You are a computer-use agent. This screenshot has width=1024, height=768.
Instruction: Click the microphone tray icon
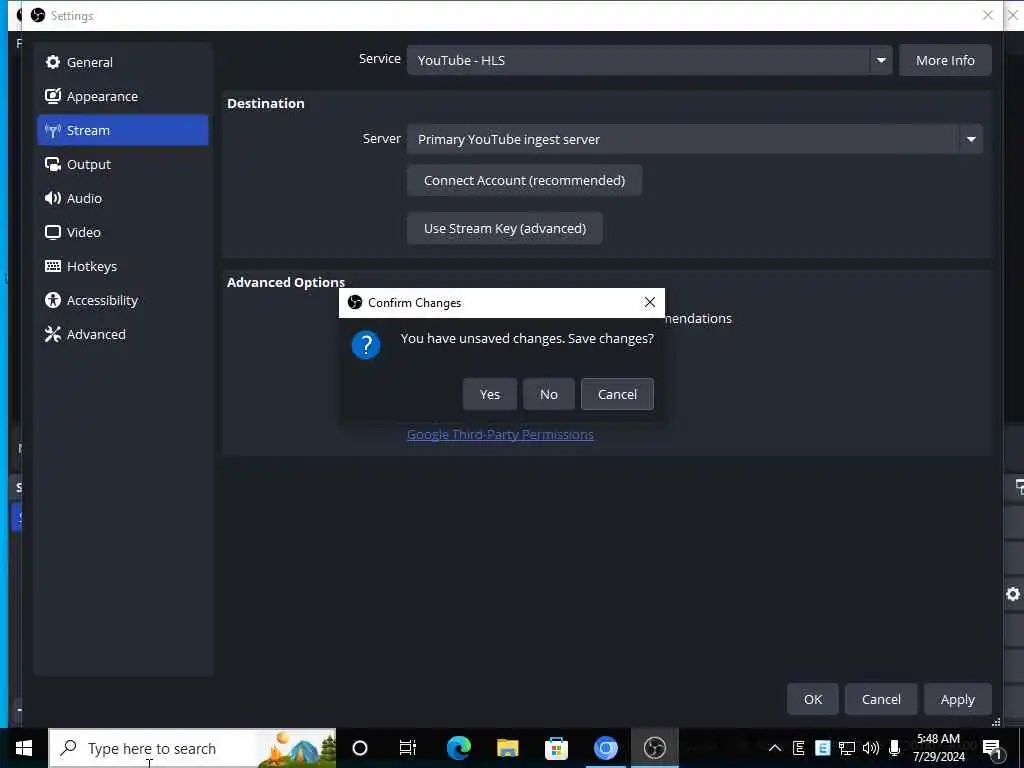pyautogui.click(x=895, y=748)
